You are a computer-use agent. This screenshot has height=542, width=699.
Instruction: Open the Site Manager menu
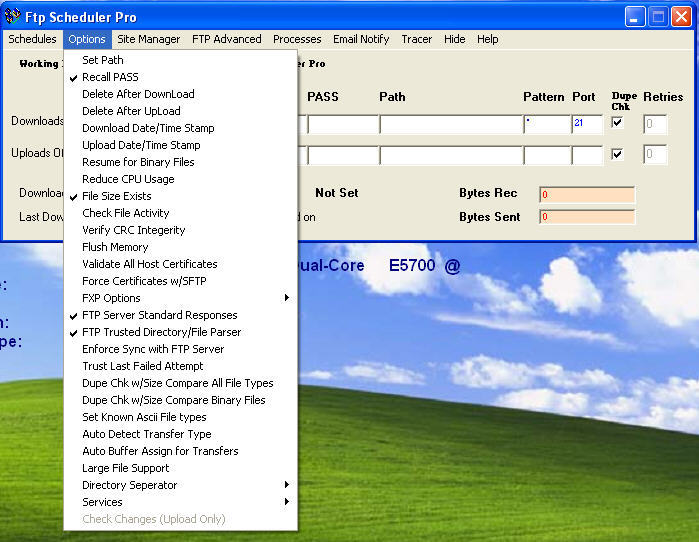148,39
